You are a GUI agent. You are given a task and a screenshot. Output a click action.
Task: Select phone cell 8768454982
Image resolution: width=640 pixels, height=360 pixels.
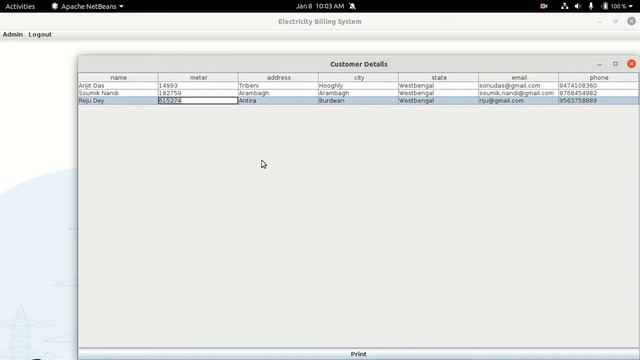click(598, 93)
